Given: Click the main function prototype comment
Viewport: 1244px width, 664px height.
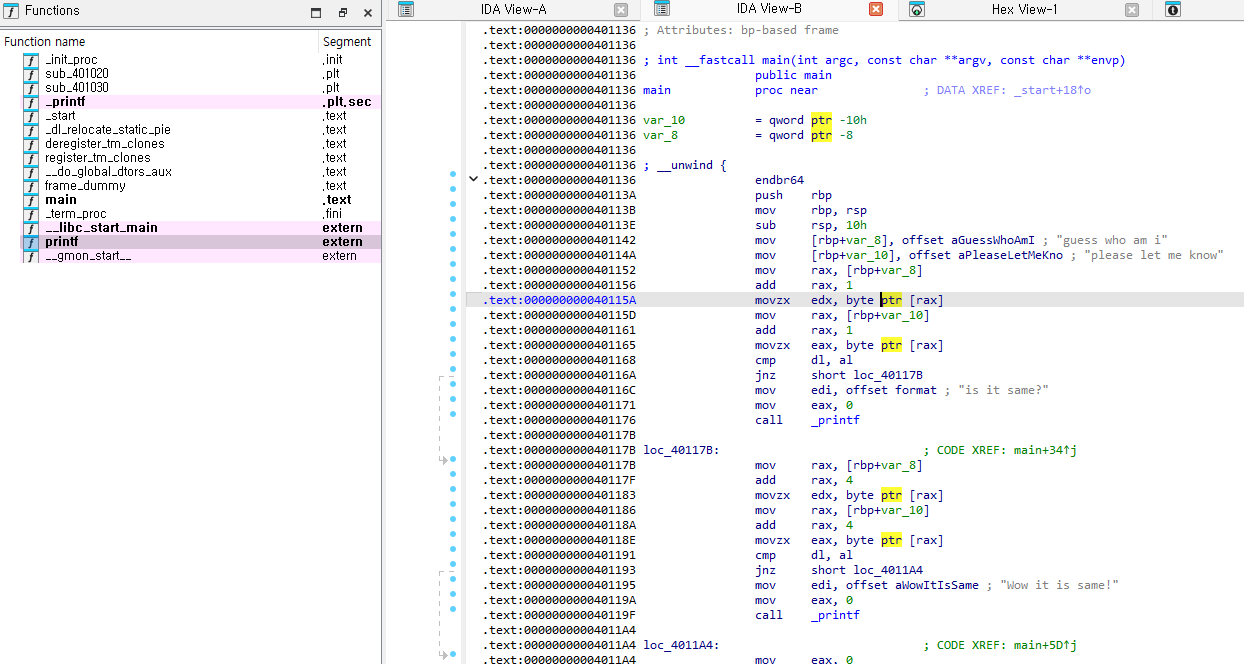Looking at the screenshot, I should point(884,60).
